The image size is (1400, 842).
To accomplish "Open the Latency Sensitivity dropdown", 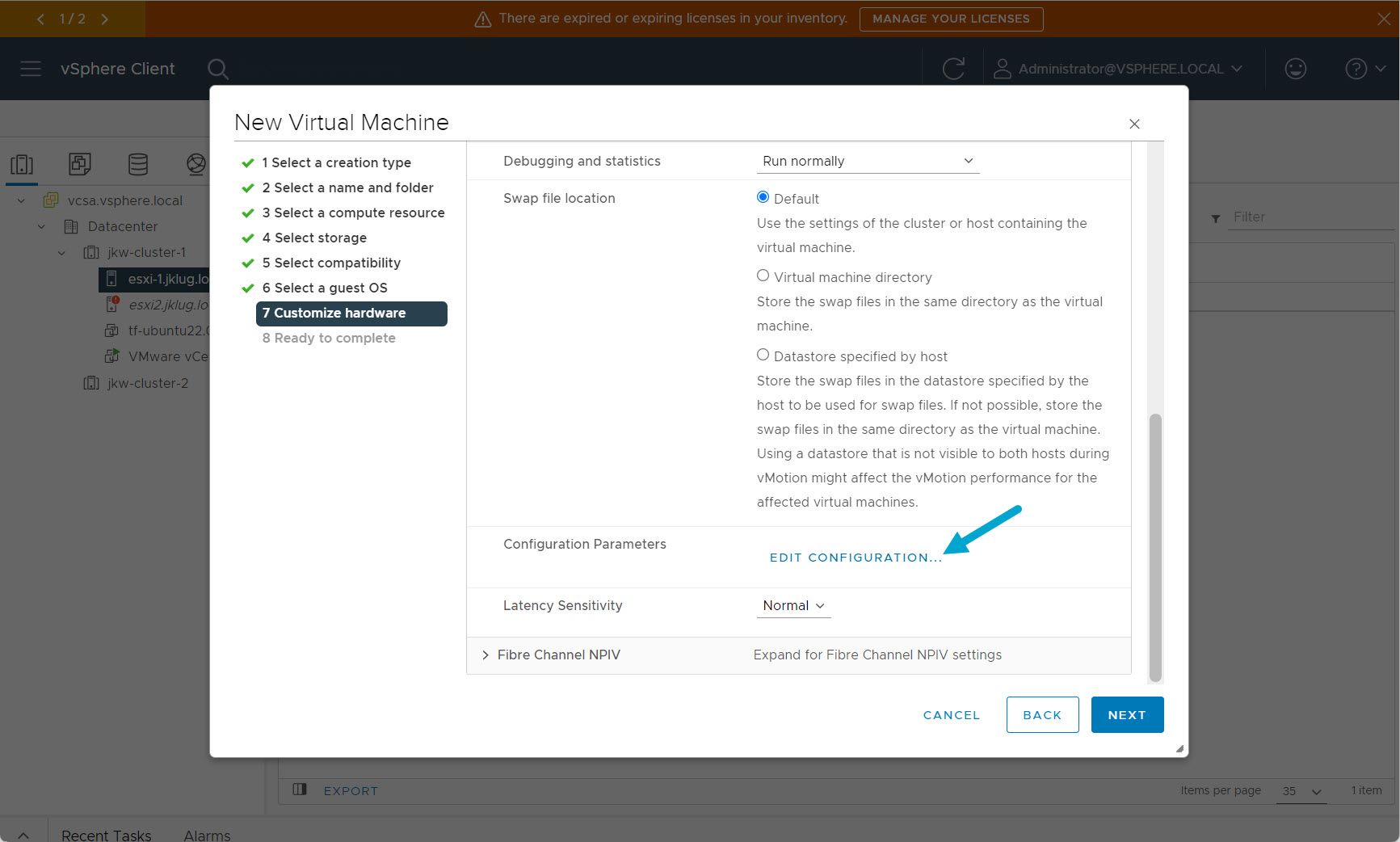I will 793,606.
